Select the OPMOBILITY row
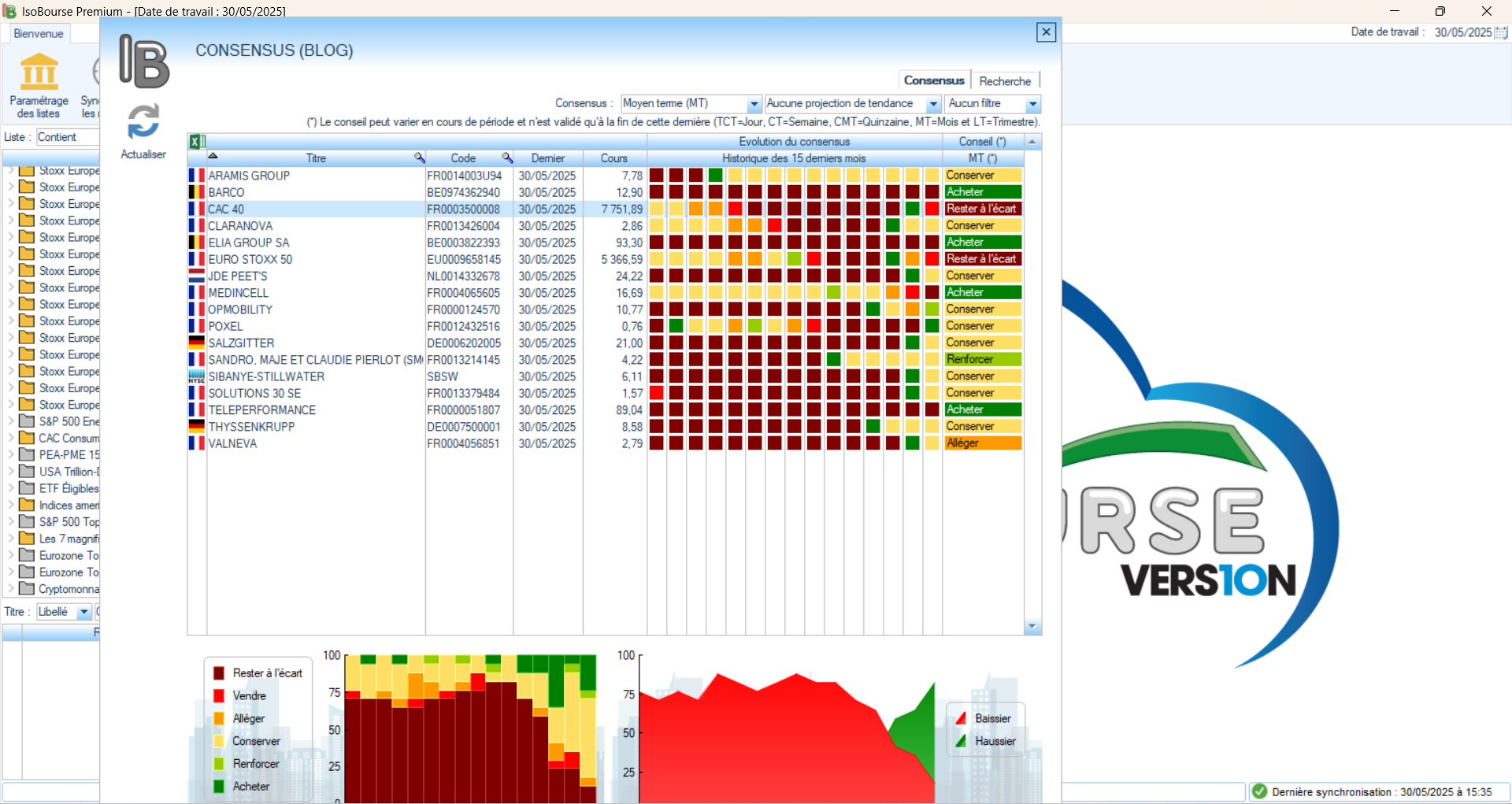 pos(605,309)
